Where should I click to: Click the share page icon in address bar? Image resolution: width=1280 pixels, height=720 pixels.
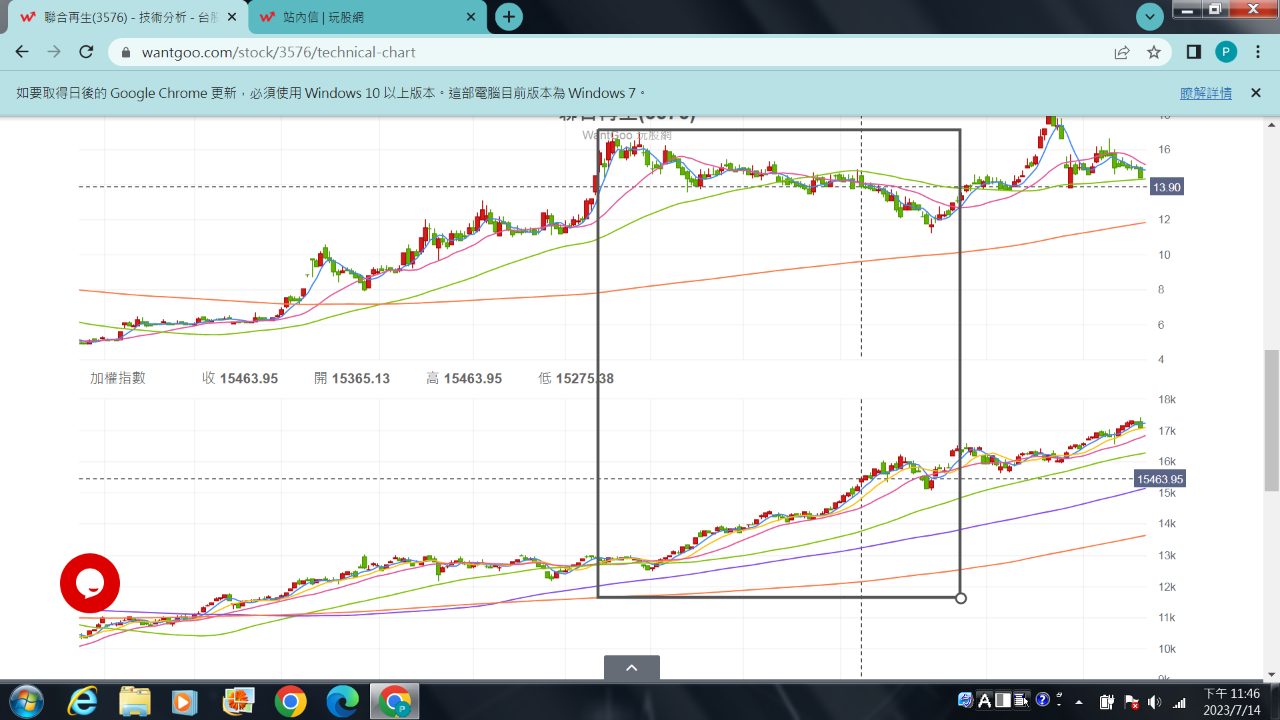[1122, 52]
